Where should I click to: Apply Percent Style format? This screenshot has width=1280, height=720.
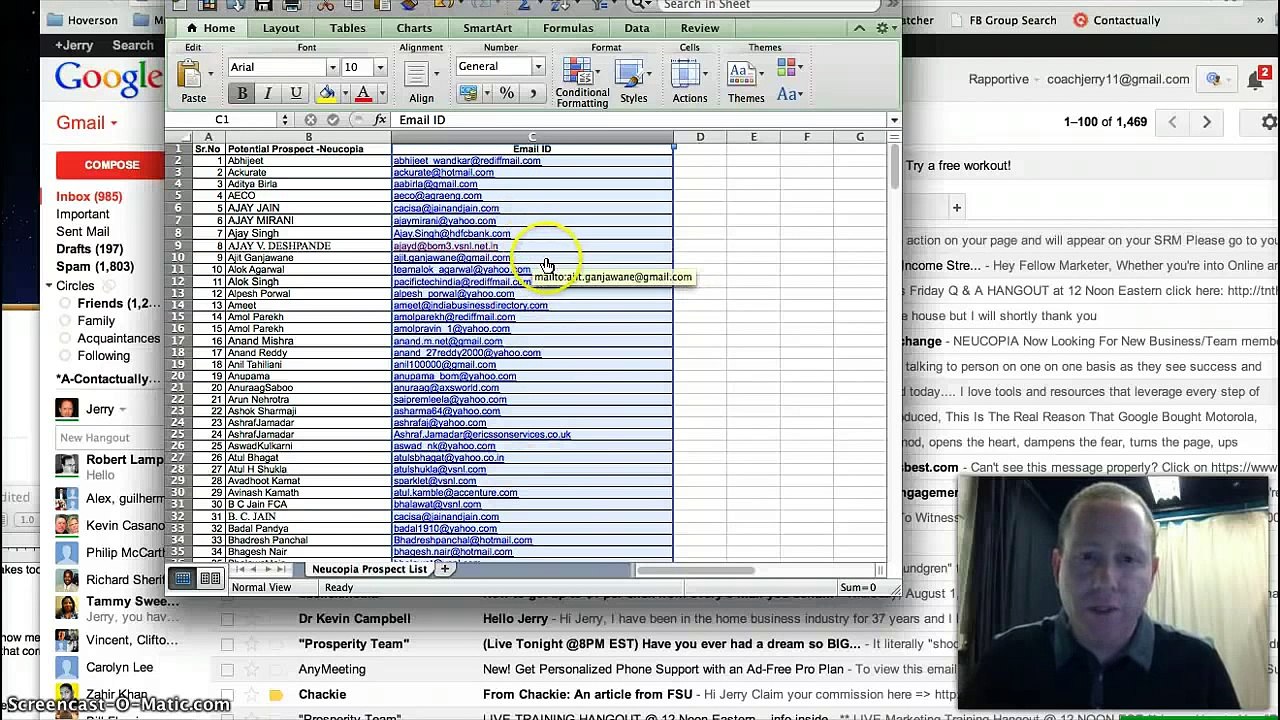point(507,93)
